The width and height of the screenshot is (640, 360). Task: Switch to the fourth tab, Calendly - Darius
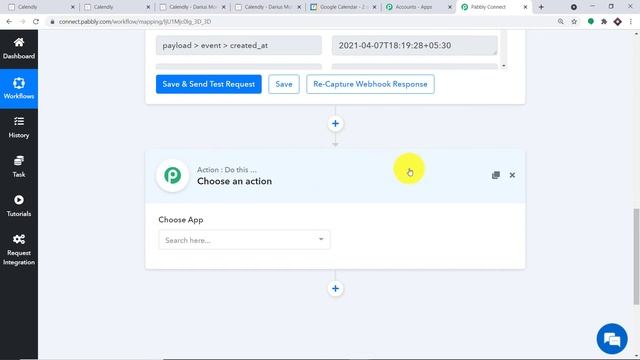[x=268, y=7]
